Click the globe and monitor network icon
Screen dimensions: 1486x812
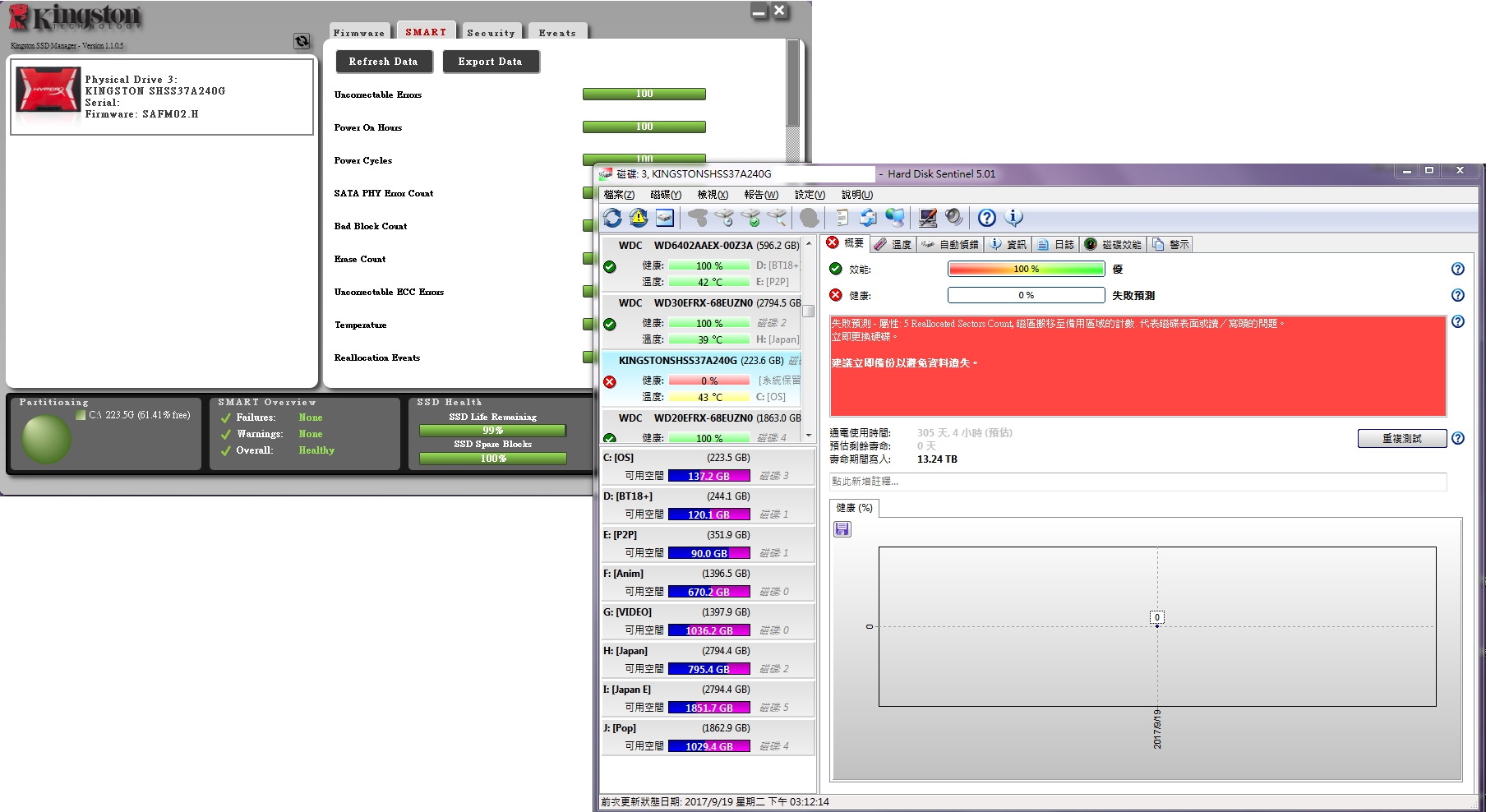pos(895,218)
